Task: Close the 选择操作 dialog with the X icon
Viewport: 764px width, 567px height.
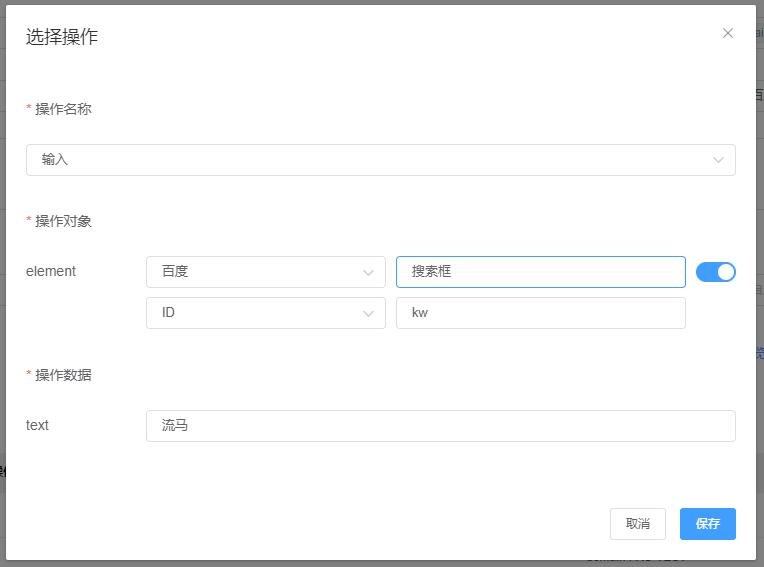Action: click(x=728, y=33)
